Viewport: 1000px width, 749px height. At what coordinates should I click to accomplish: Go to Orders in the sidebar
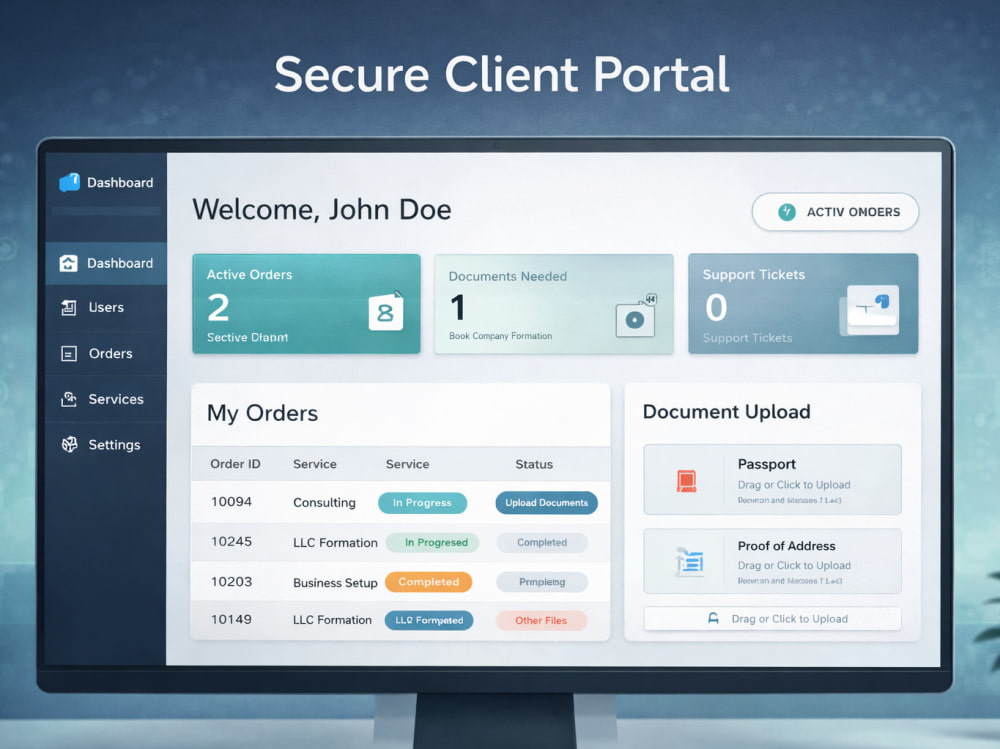106,353
